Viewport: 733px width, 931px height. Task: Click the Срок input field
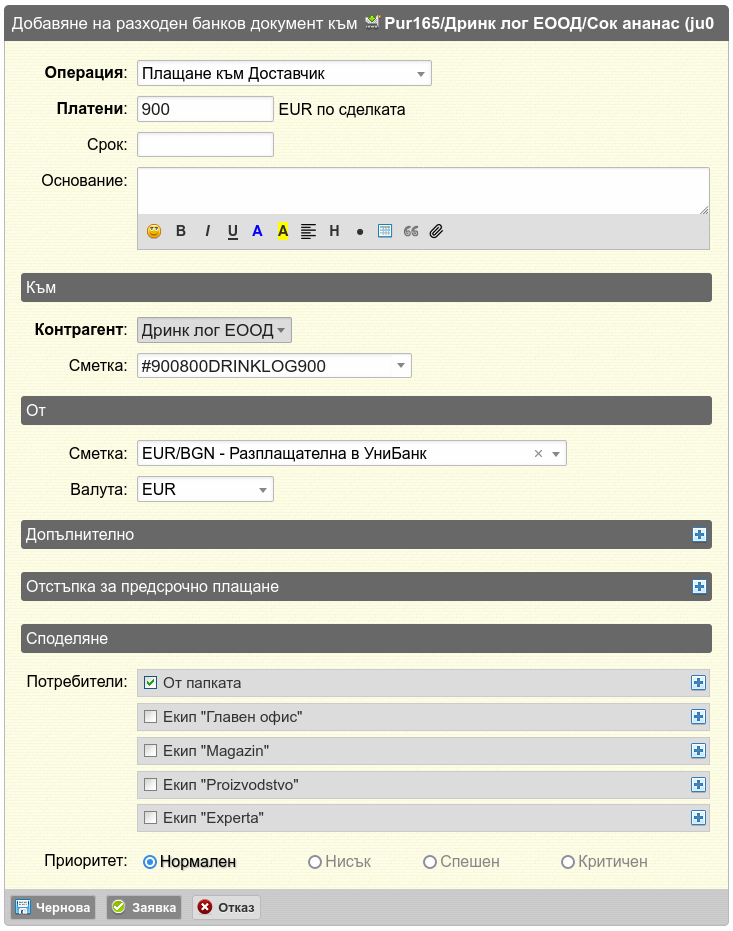point(205,144)
